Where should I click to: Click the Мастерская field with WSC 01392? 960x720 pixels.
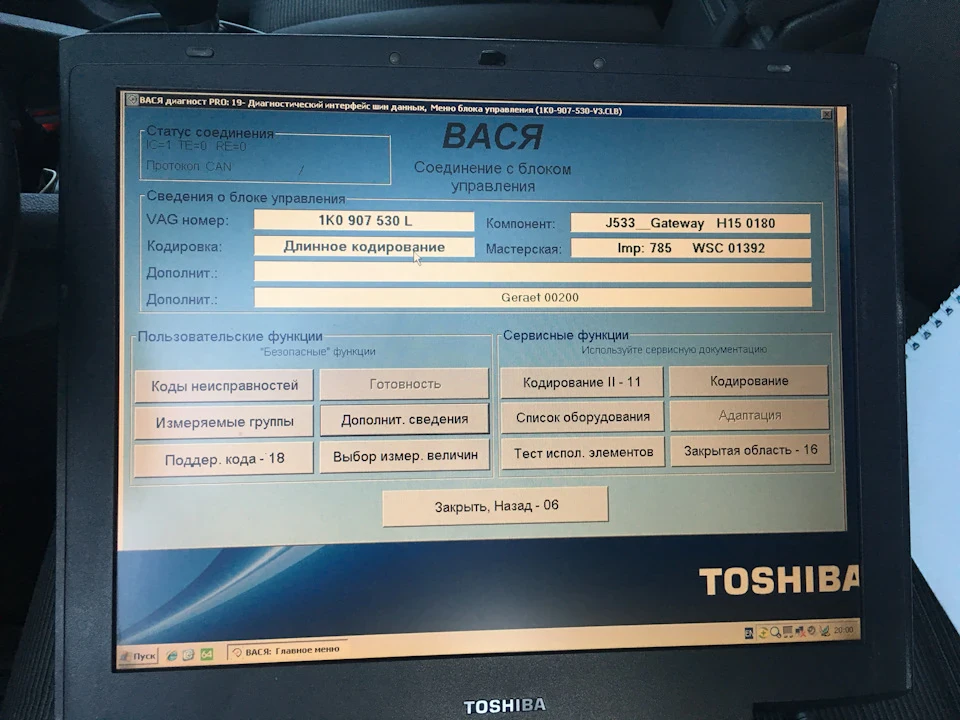690,248
